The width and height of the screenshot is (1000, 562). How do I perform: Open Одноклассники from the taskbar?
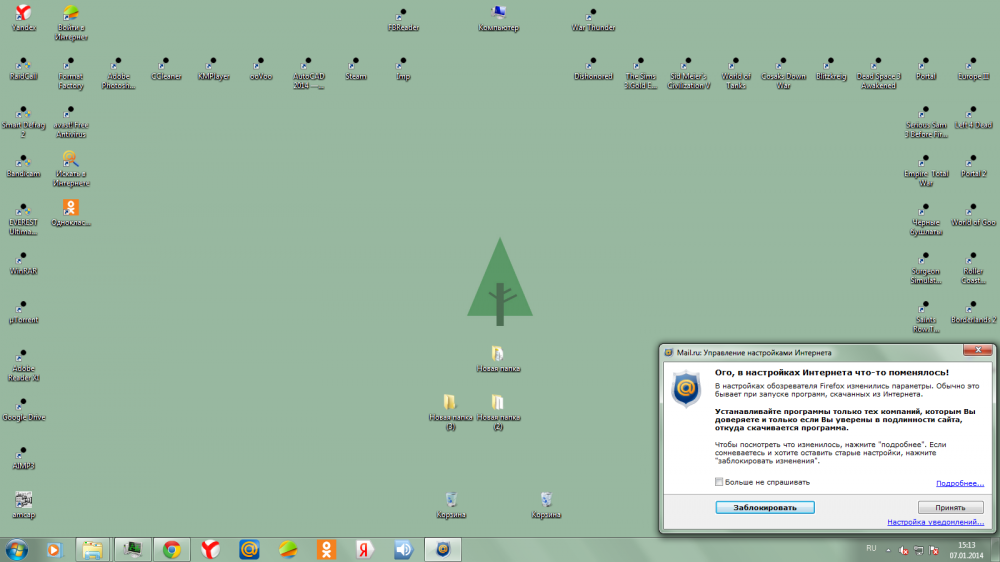[327, 549]
